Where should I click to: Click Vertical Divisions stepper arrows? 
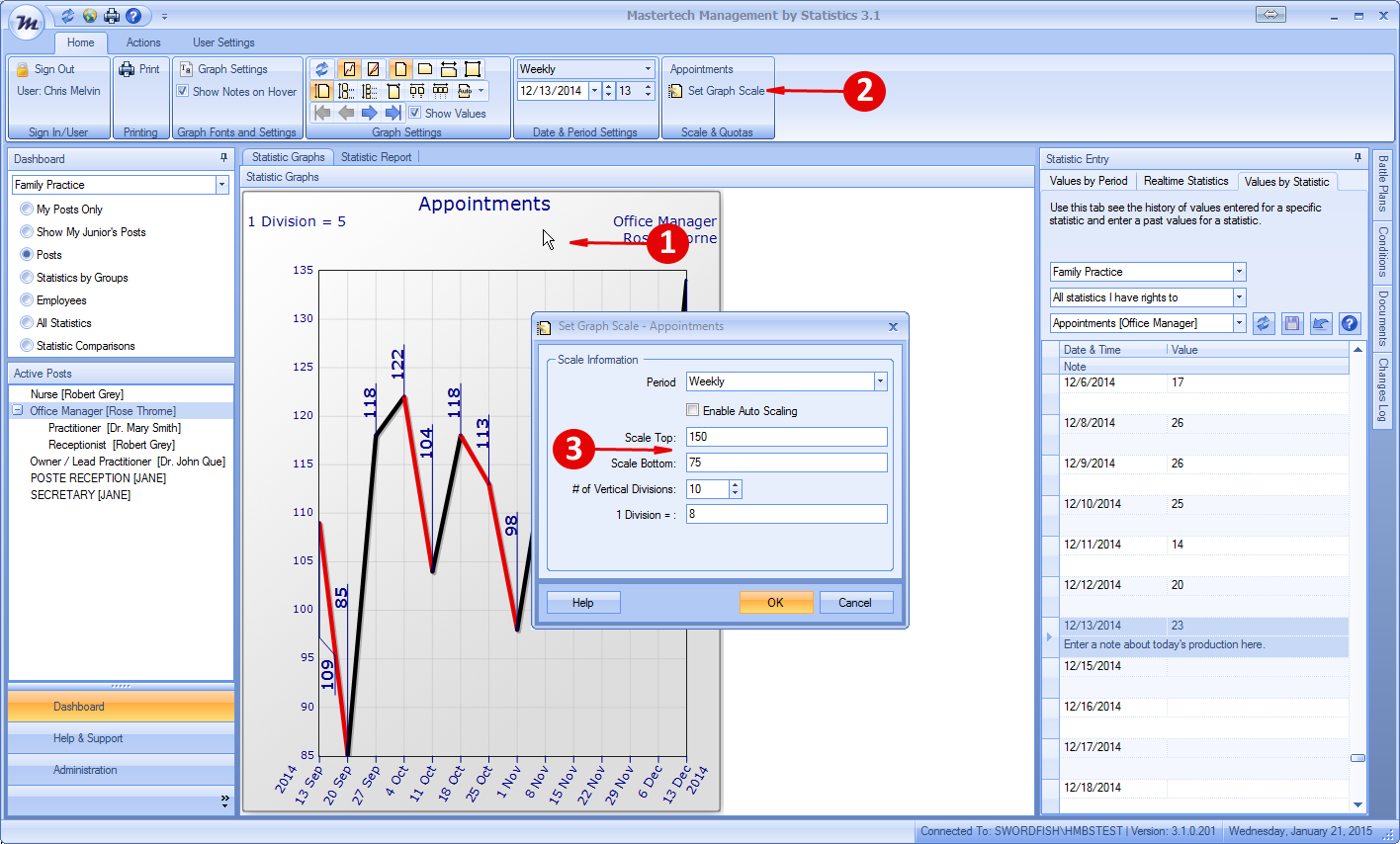click(735, 489)
